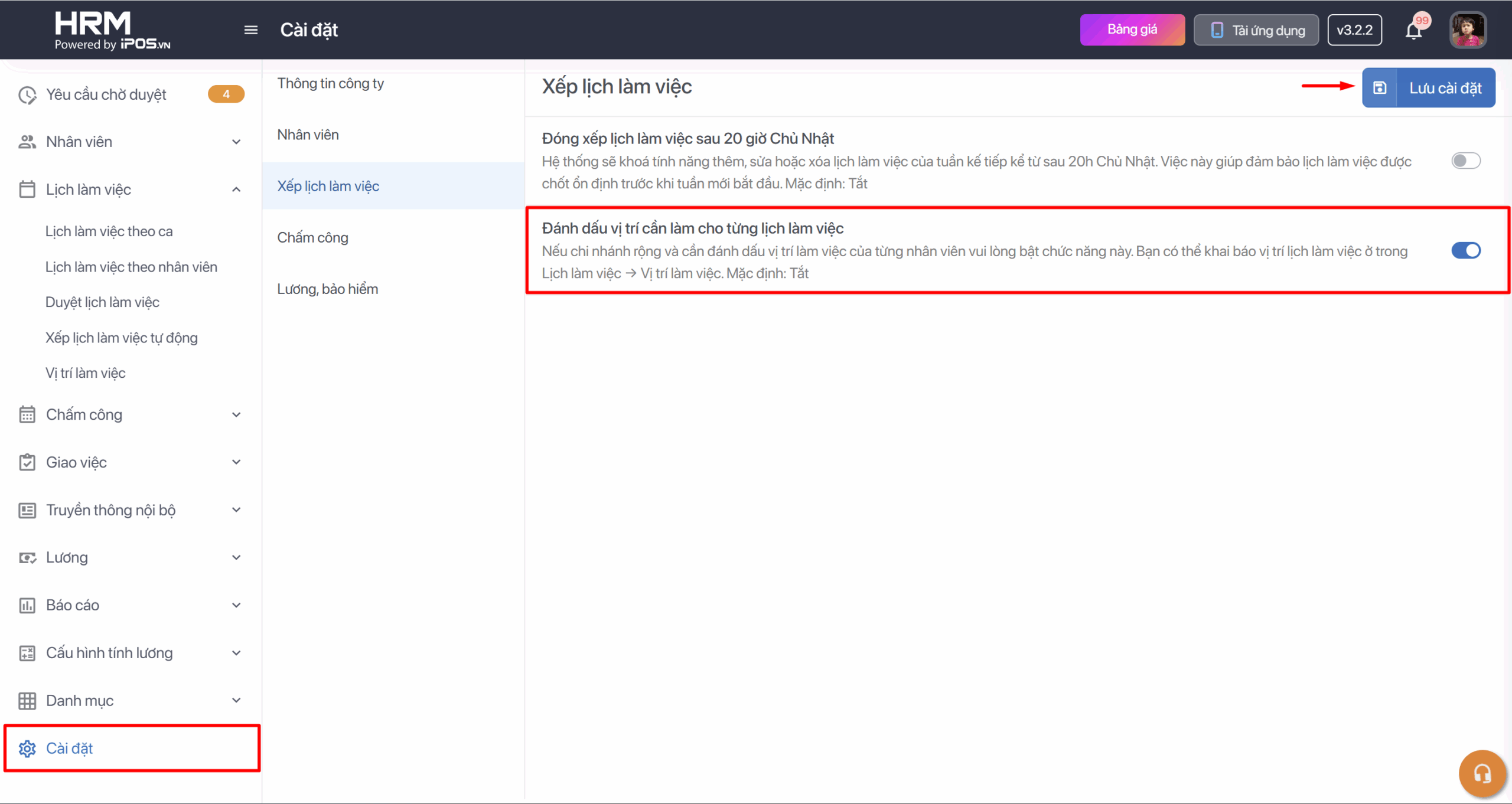Open the notification bell
Viewport: 1512px width, 804px height.
[x=1413, y=31]
